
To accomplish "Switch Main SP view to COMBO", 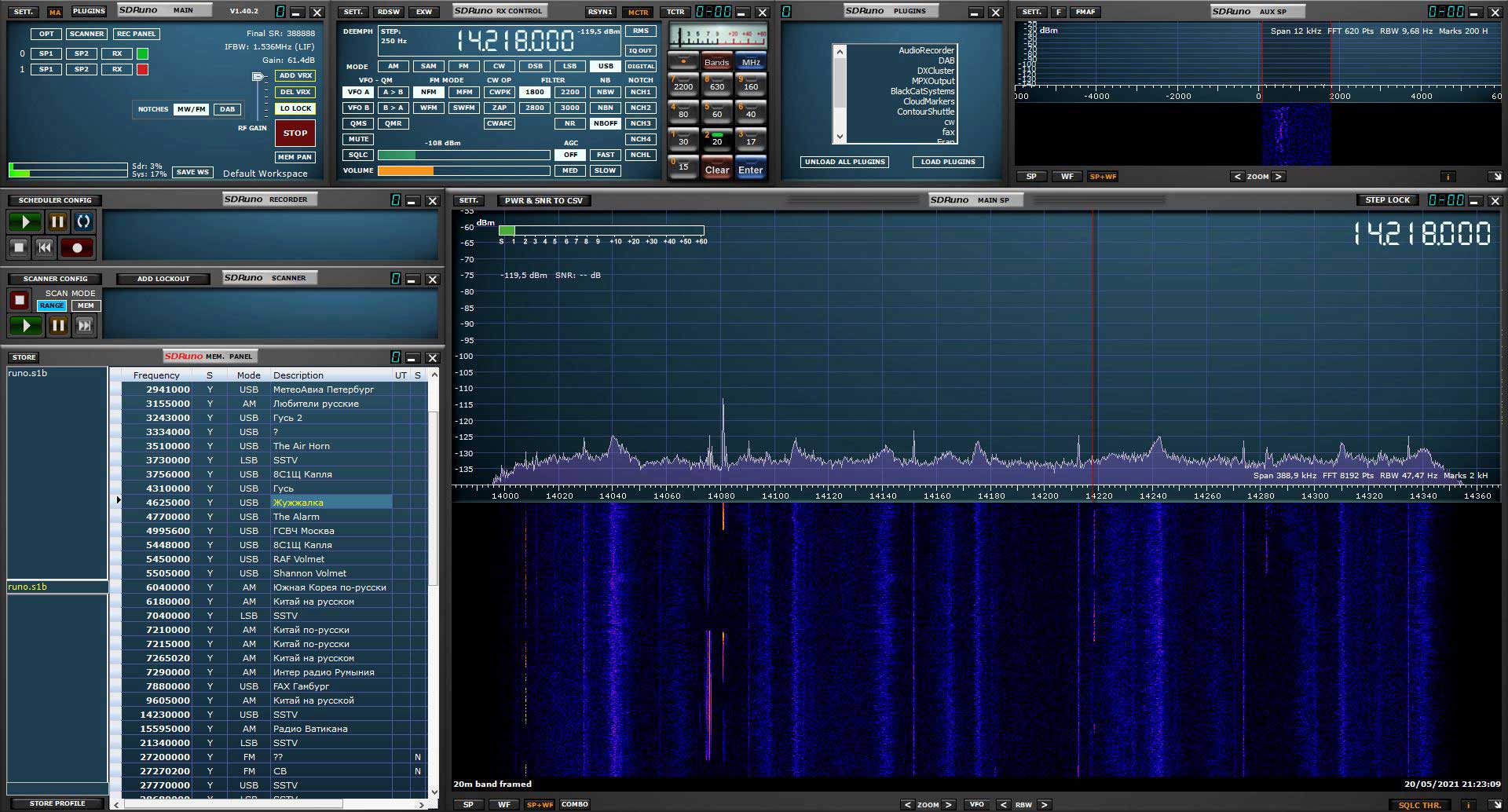I will tap(575, 804).
